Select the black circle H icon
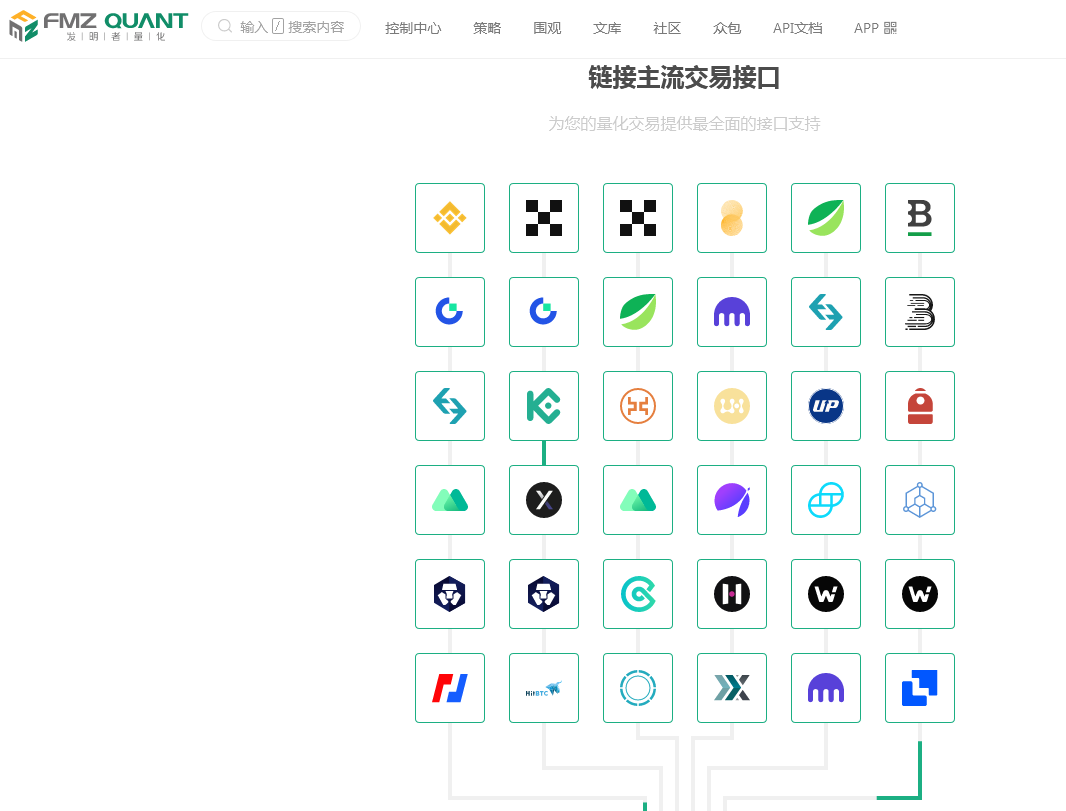Screen dimensions: 1066x811 click(x=732, y=594)
